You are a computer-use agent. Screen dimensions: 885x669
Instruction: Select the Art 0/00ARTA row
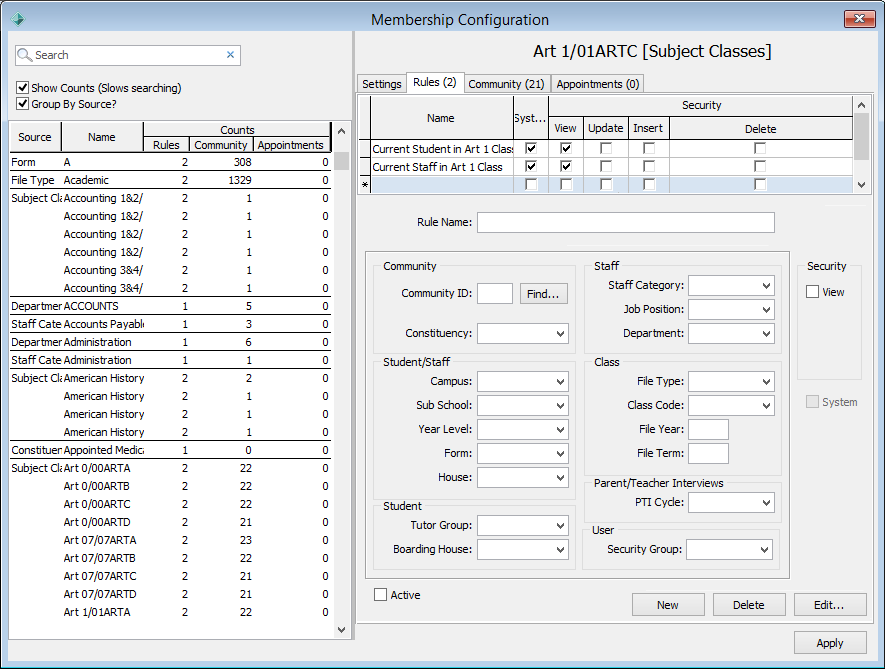(170, 468)
